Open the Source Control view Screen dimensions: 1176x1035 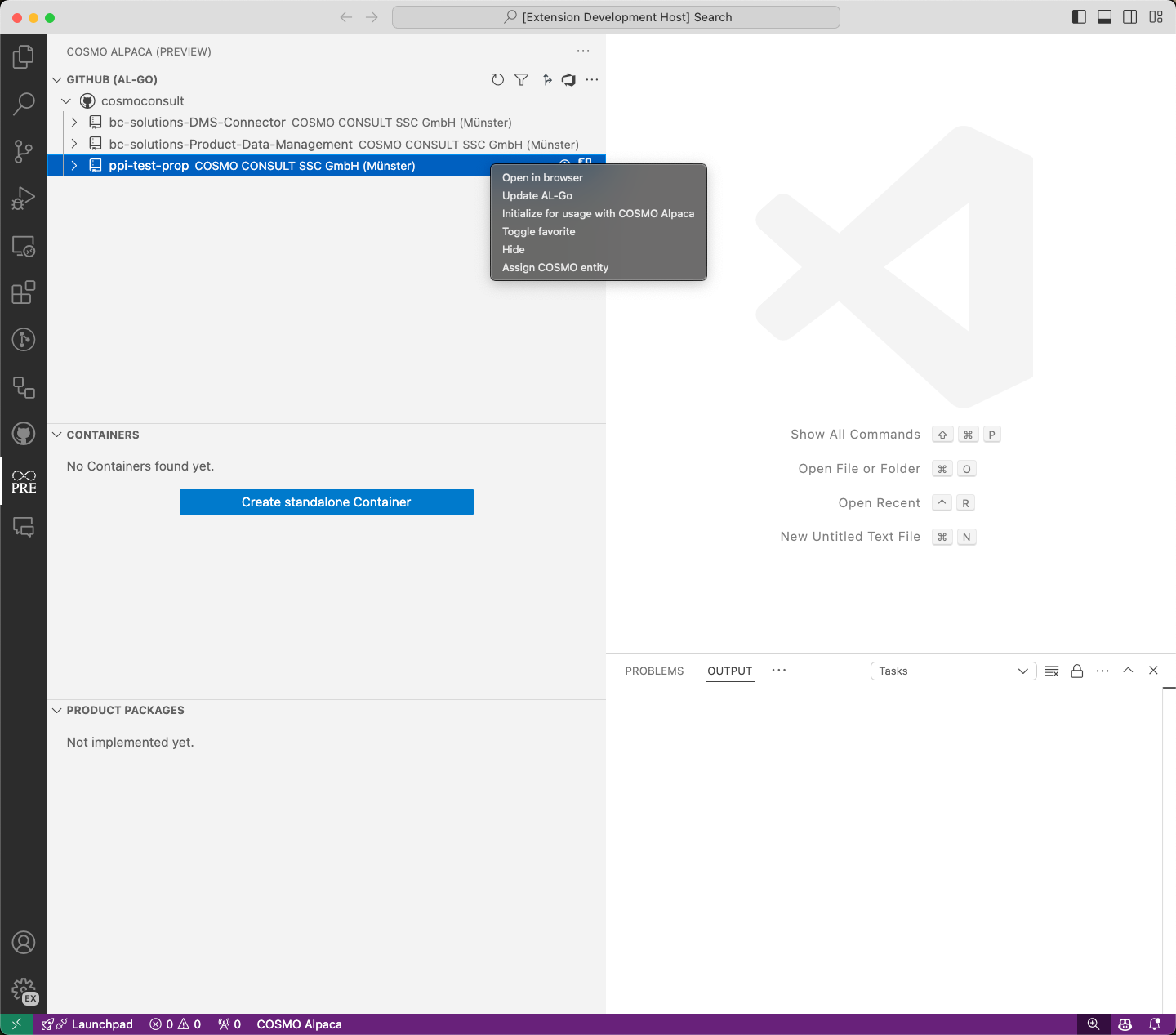tap(24, 151)
